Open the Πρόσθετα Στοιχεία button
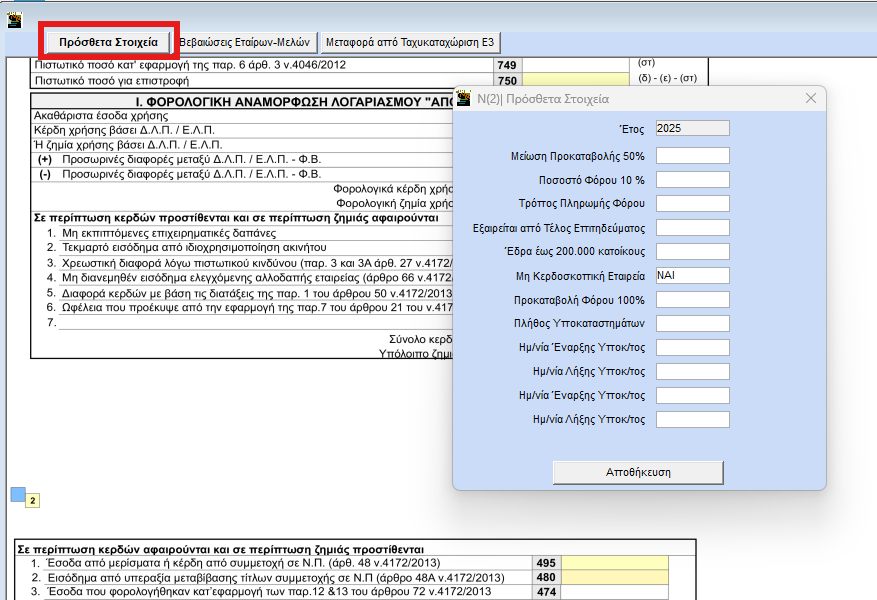 pos(108,42)
